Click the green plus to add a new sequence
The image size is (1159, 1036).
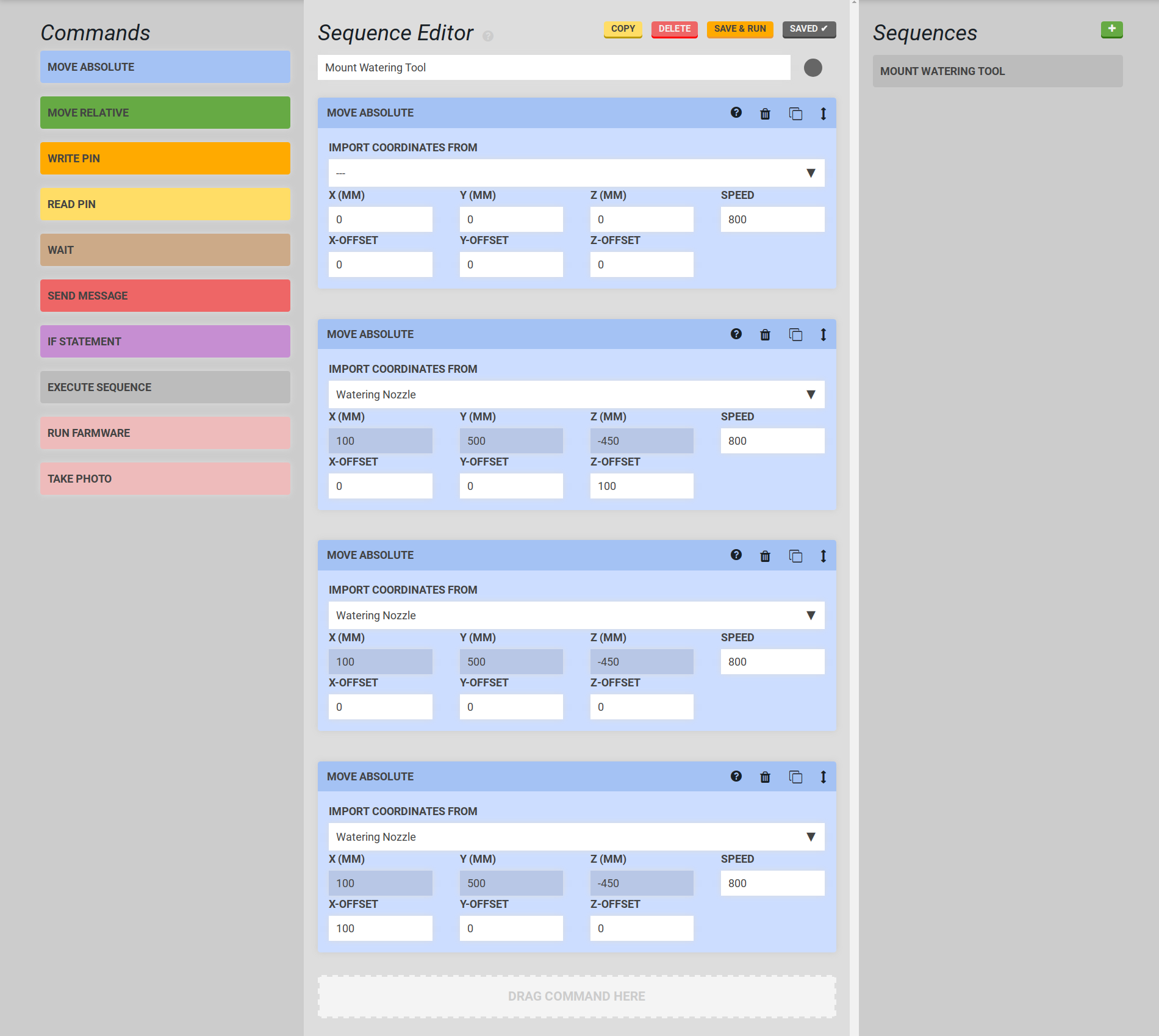coord(1111,29)
